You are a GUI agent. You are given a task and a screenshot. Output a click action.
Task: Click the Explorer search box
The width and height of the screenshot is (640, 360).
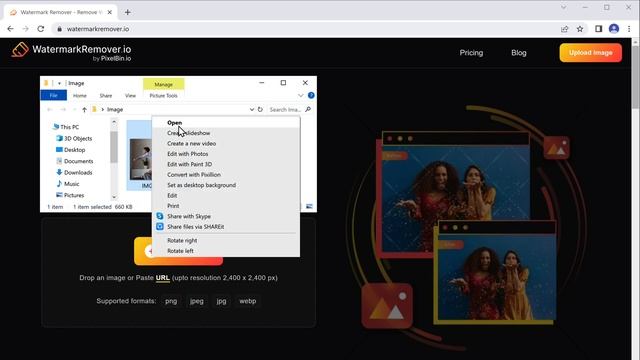pos(290,109)
